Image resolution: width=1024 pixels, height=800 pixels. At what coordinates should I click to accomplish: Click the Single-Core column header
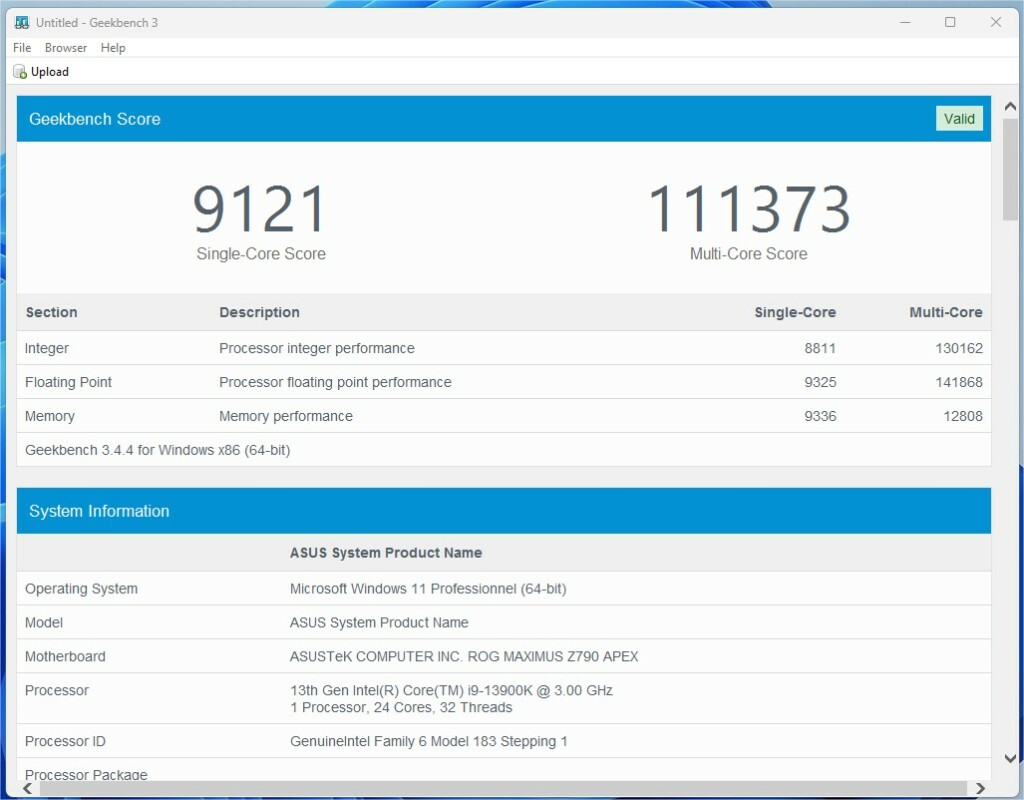tap(795, 312)
